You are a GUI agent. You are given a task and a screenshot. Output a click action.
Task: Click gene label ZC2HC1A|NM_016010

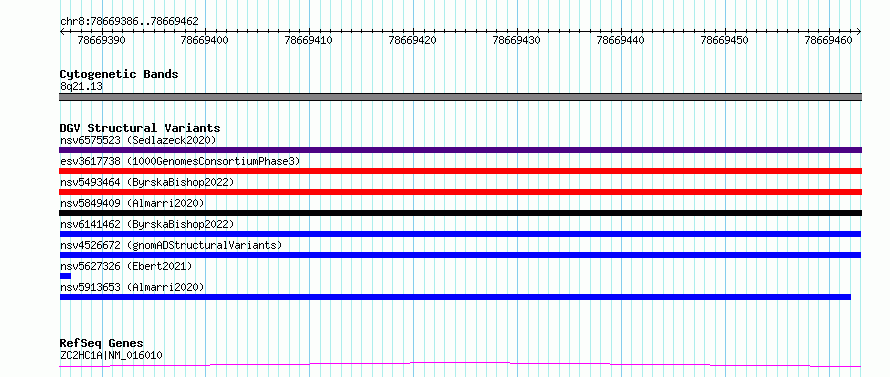click(111, 356)
